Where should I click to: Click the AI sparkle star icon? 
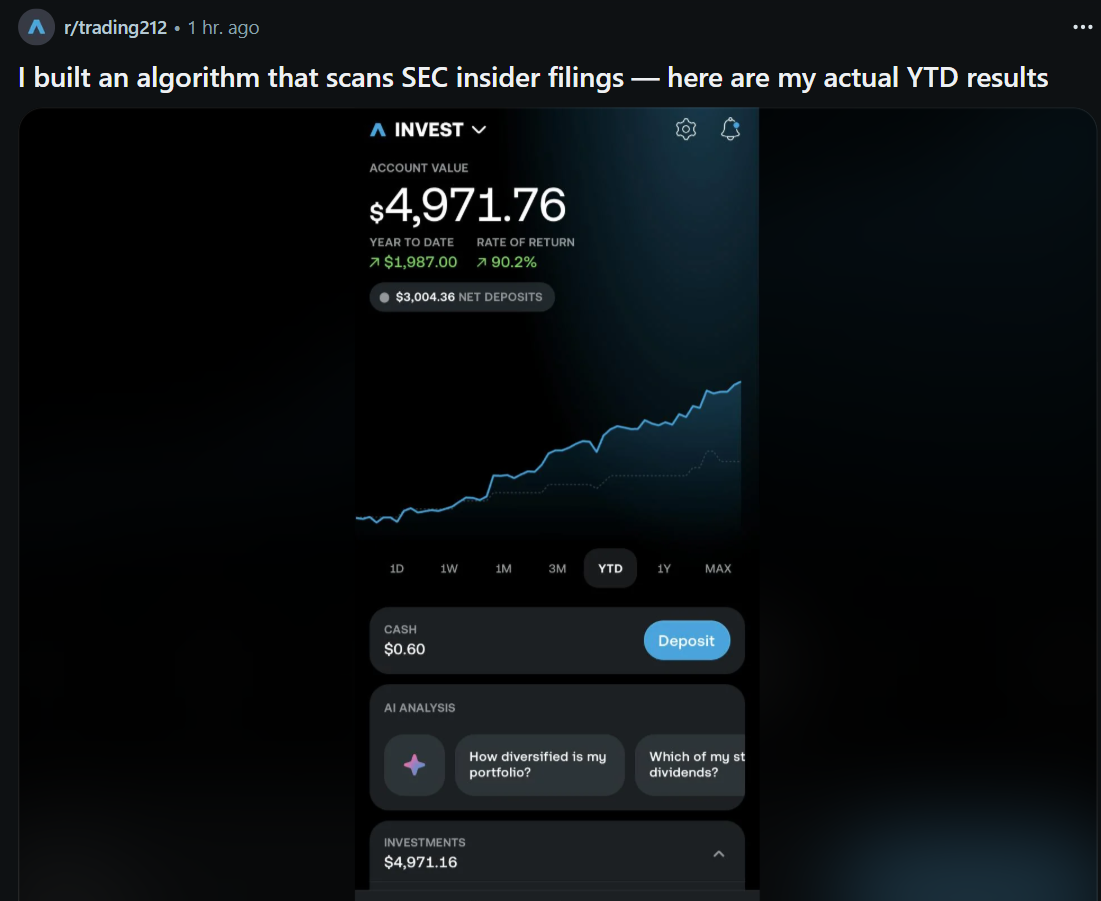point(414,765)
